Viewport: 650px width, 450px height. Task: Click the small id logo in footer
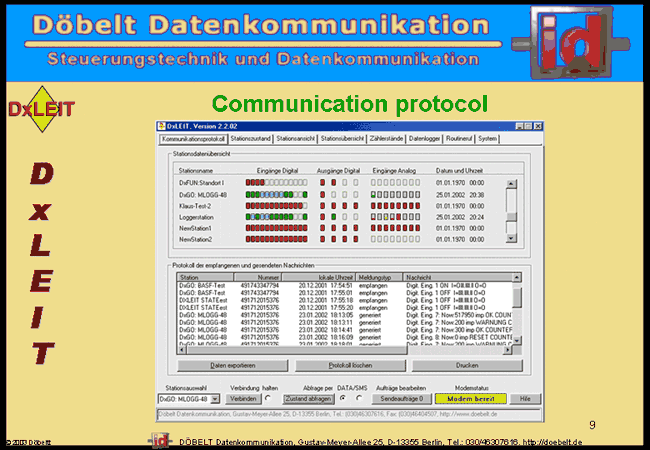click(x=161, y=440)
